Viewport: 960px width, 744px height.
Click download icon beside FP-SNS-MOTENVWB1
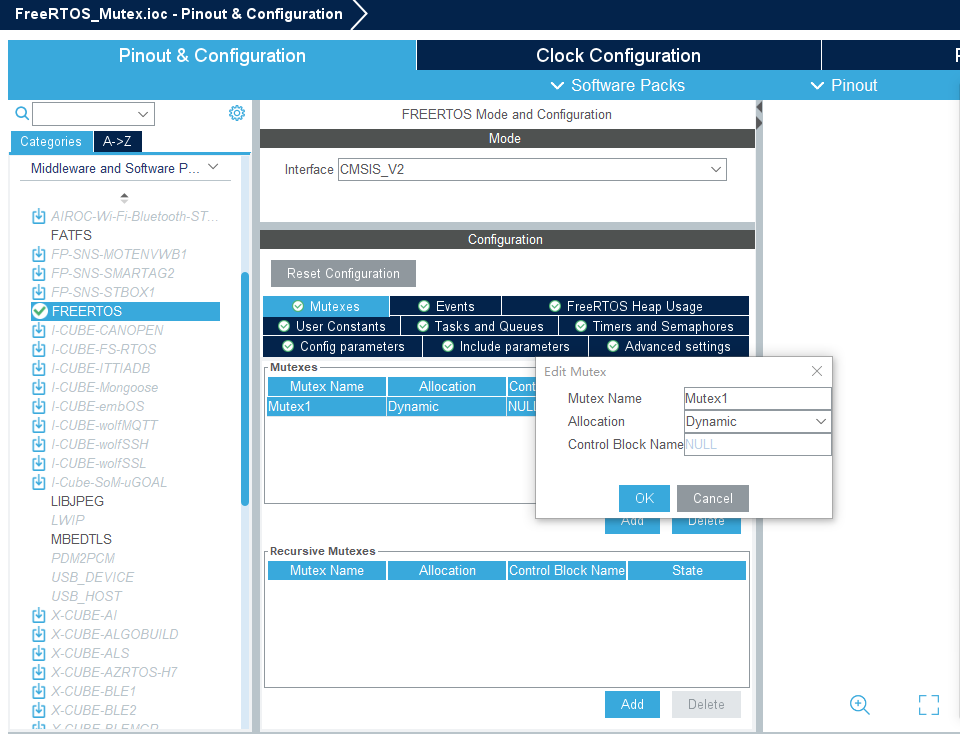(39, 254)
